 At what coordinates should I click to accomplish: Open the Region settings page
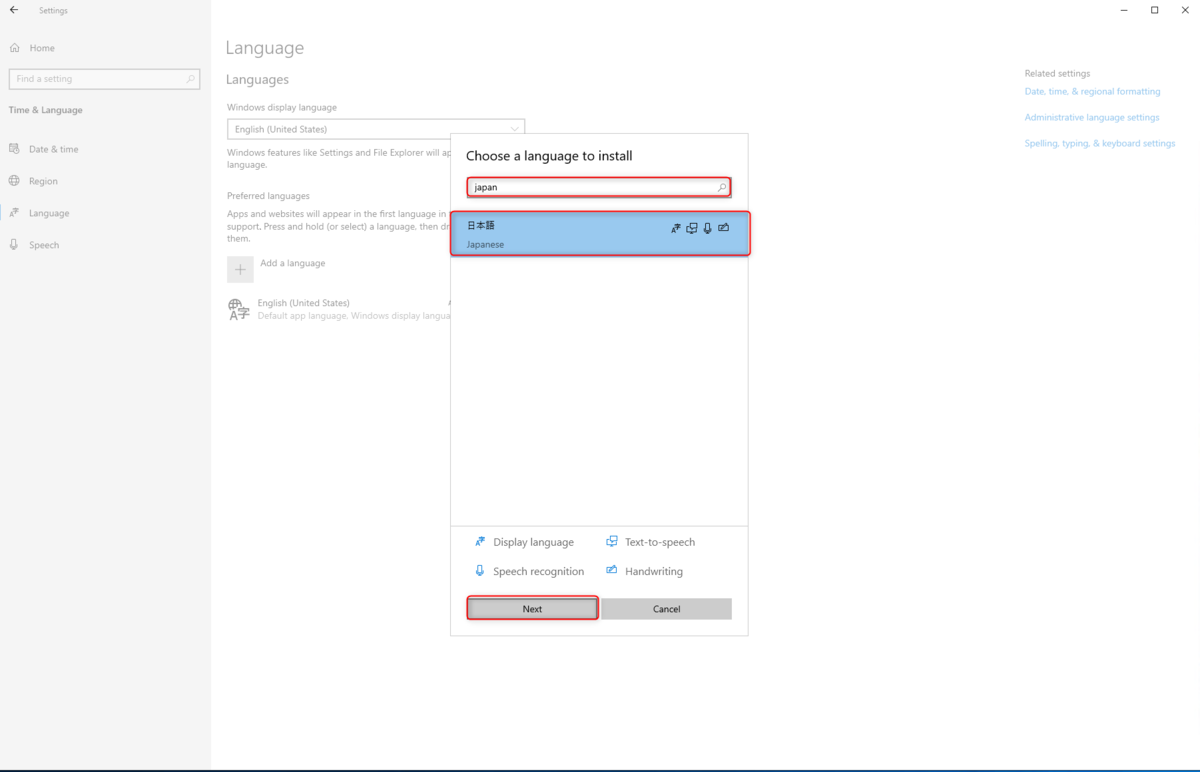coord(43,181)
